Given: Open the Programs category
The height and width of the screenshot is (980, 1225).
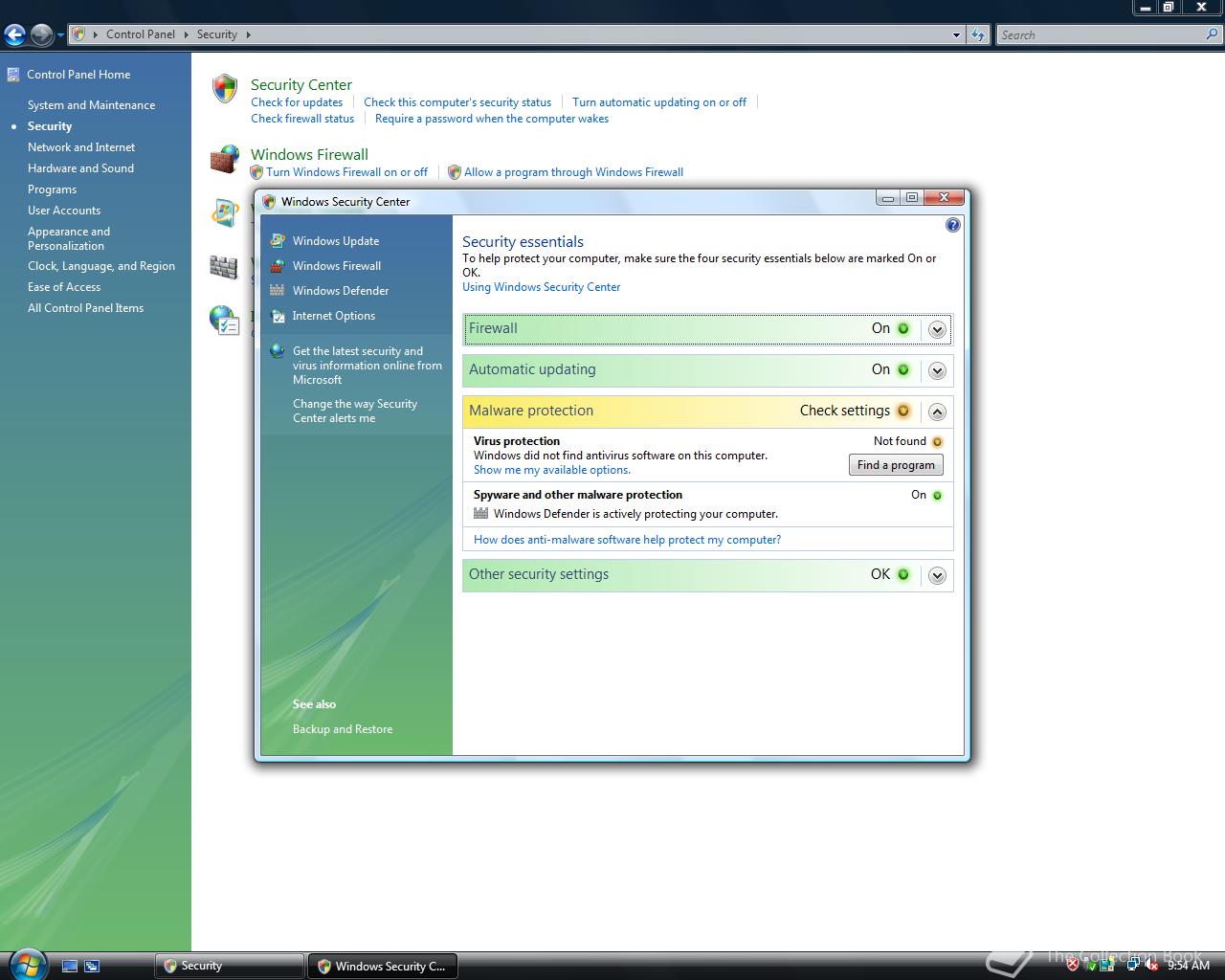Looking at the screenshot, I should tap(52, 189).
